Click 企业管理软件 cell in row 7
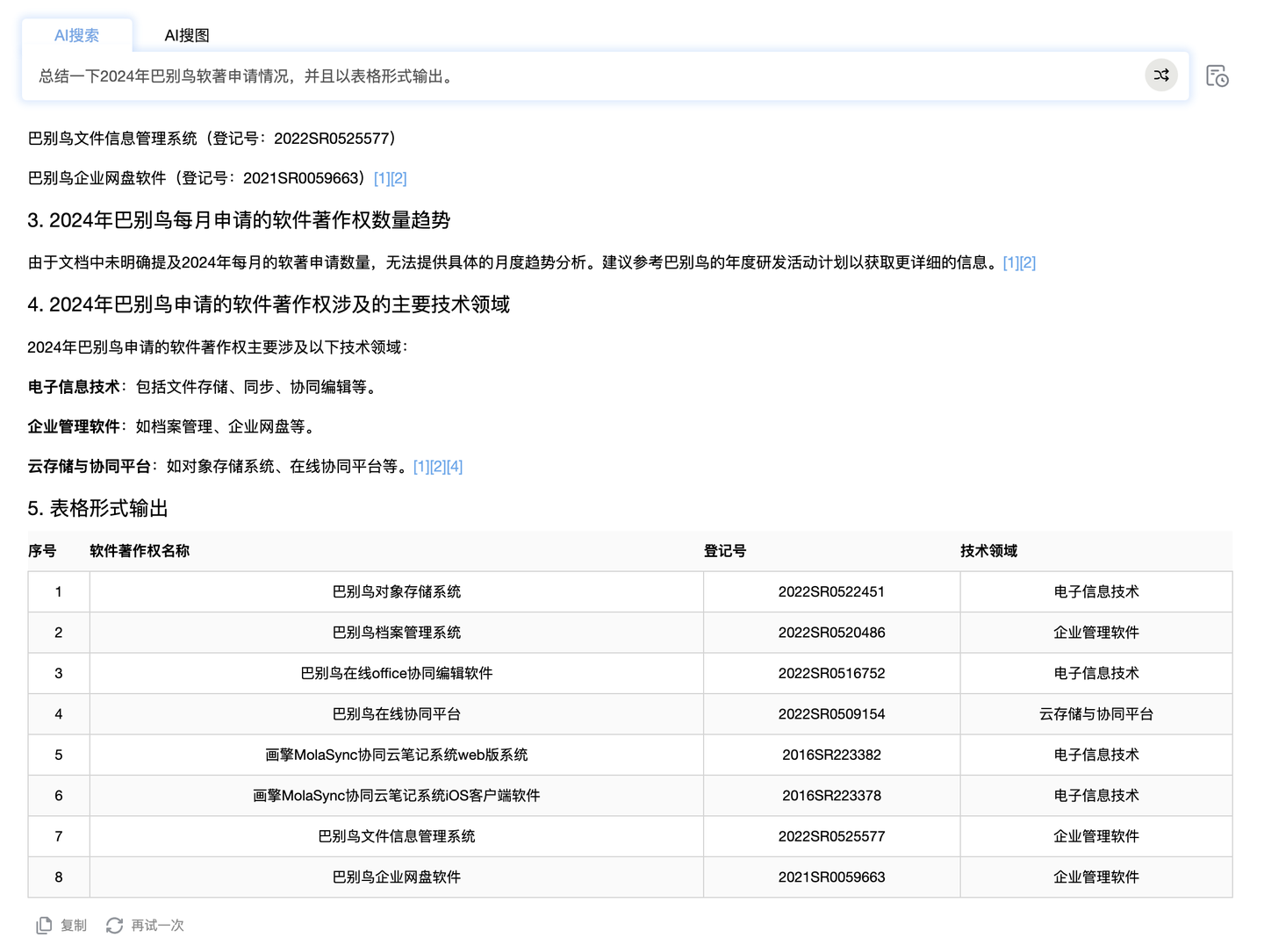The image size is (1264, 952). click(1096, 836)
